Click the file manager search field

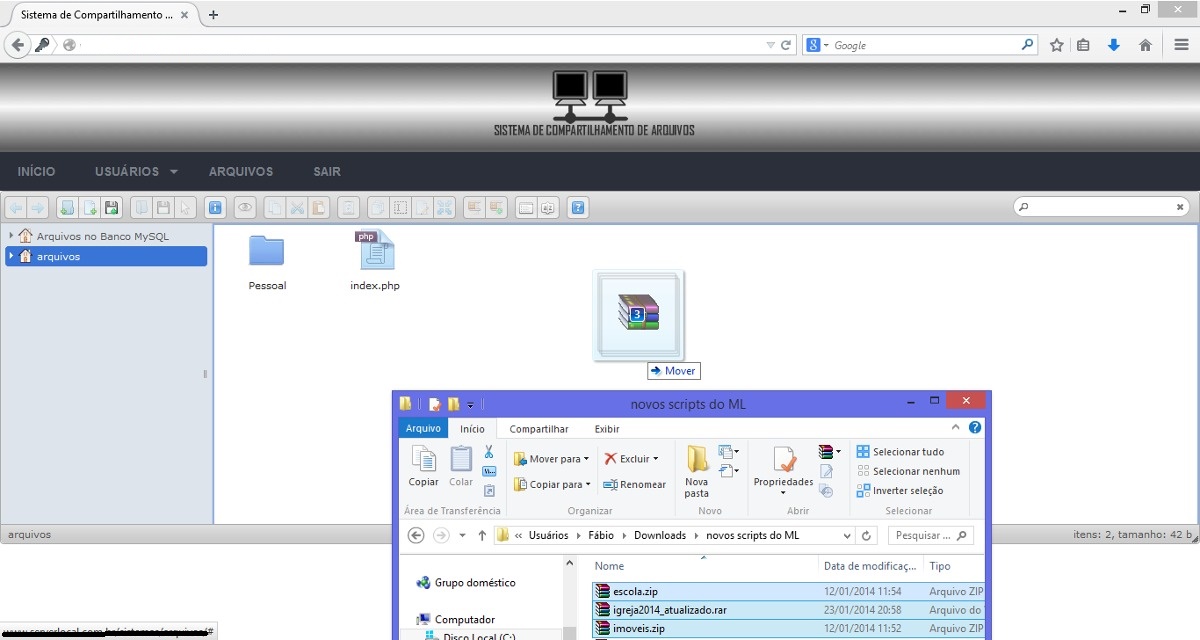click(1100, 207)
